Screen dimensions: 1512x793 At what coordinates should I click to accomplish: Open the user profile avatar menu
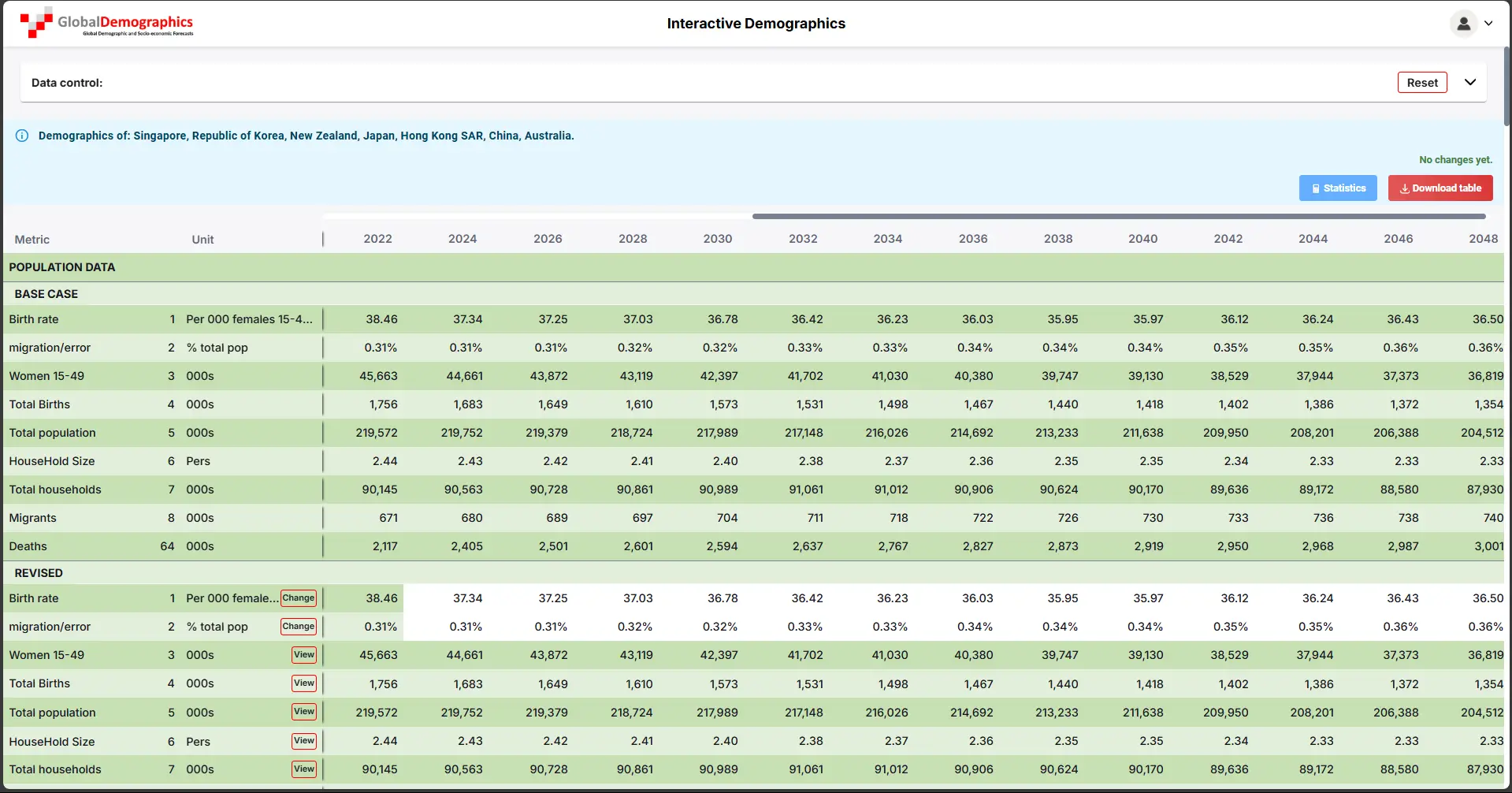(x=1462, y=24)
